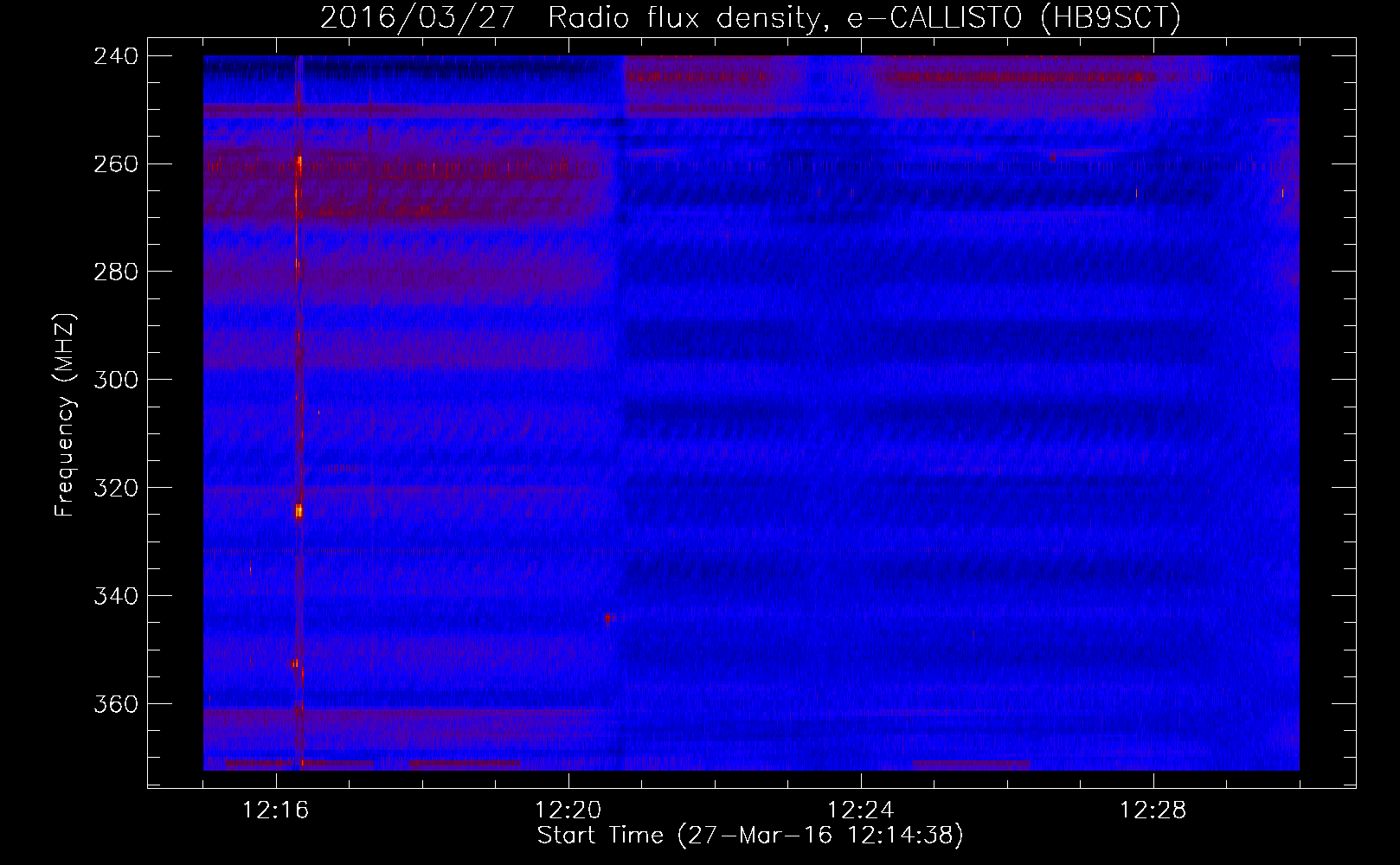Select the 260 frequency tick label

(116, 164)
